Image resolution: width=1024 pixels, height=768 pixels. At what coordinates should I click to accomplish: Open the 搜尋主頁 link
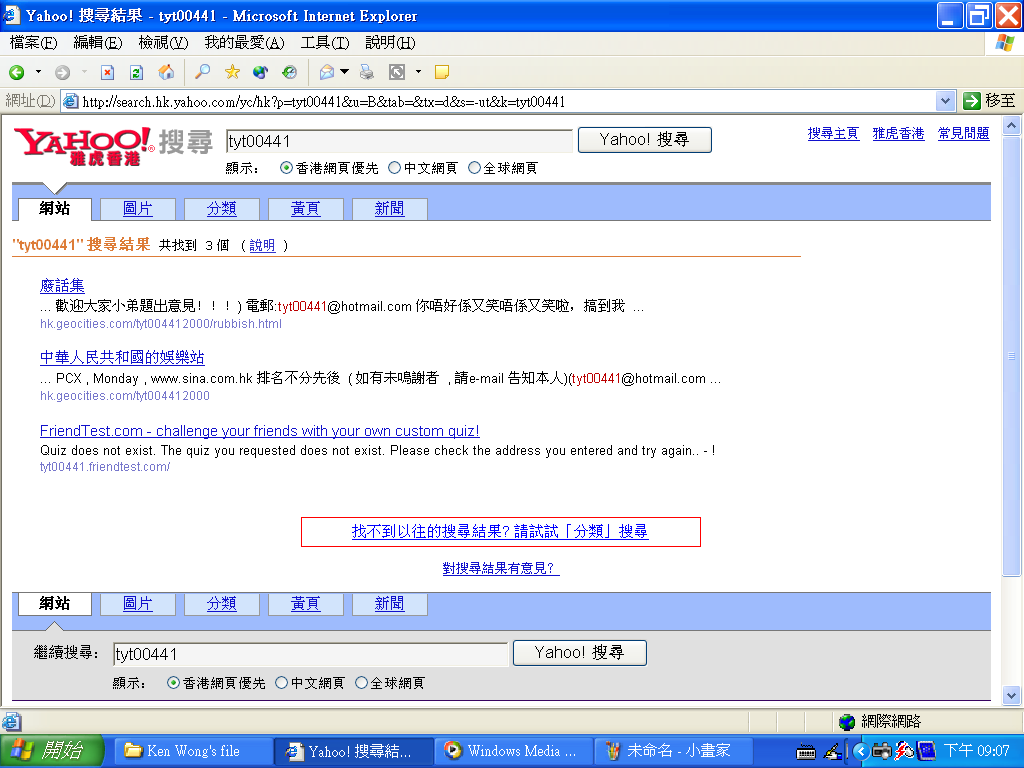[833, 133]
